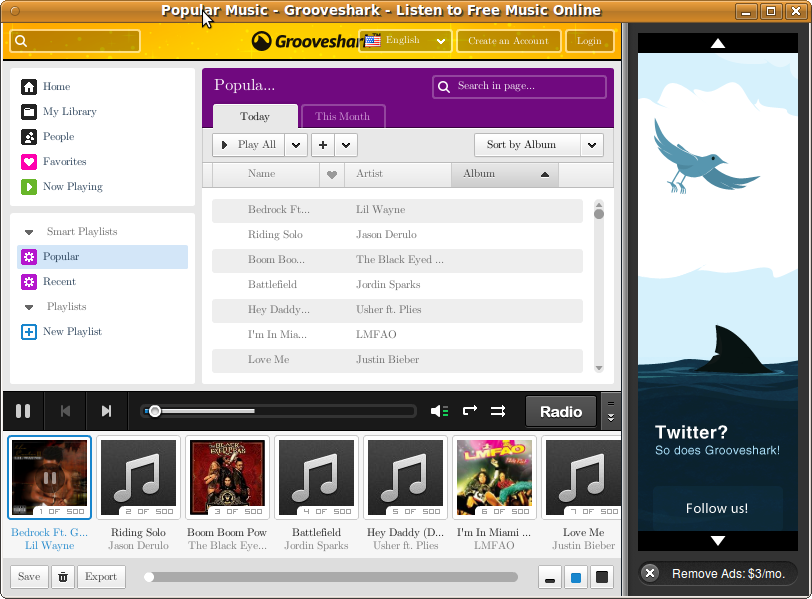
Task: Click the heart favorites column header
Action: click(332, 174)
